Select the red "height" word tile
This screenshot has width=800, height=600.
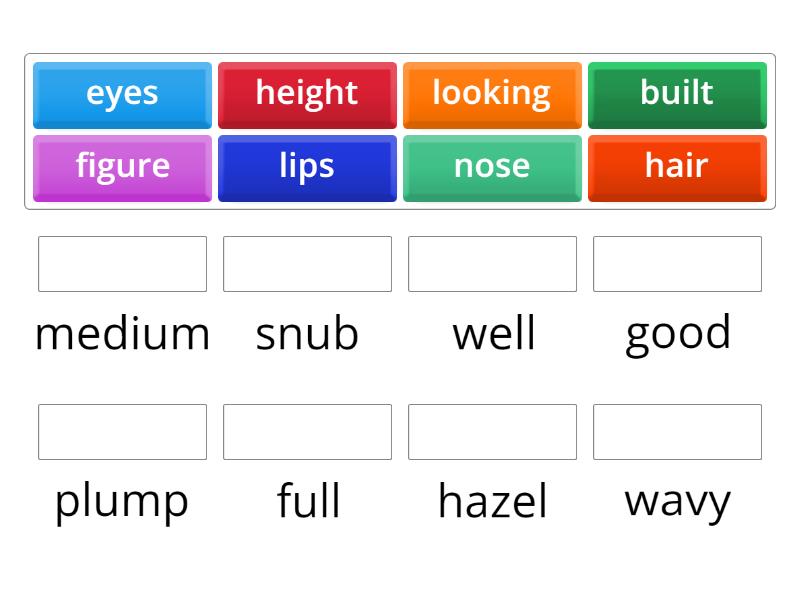[x=307, y=94]
